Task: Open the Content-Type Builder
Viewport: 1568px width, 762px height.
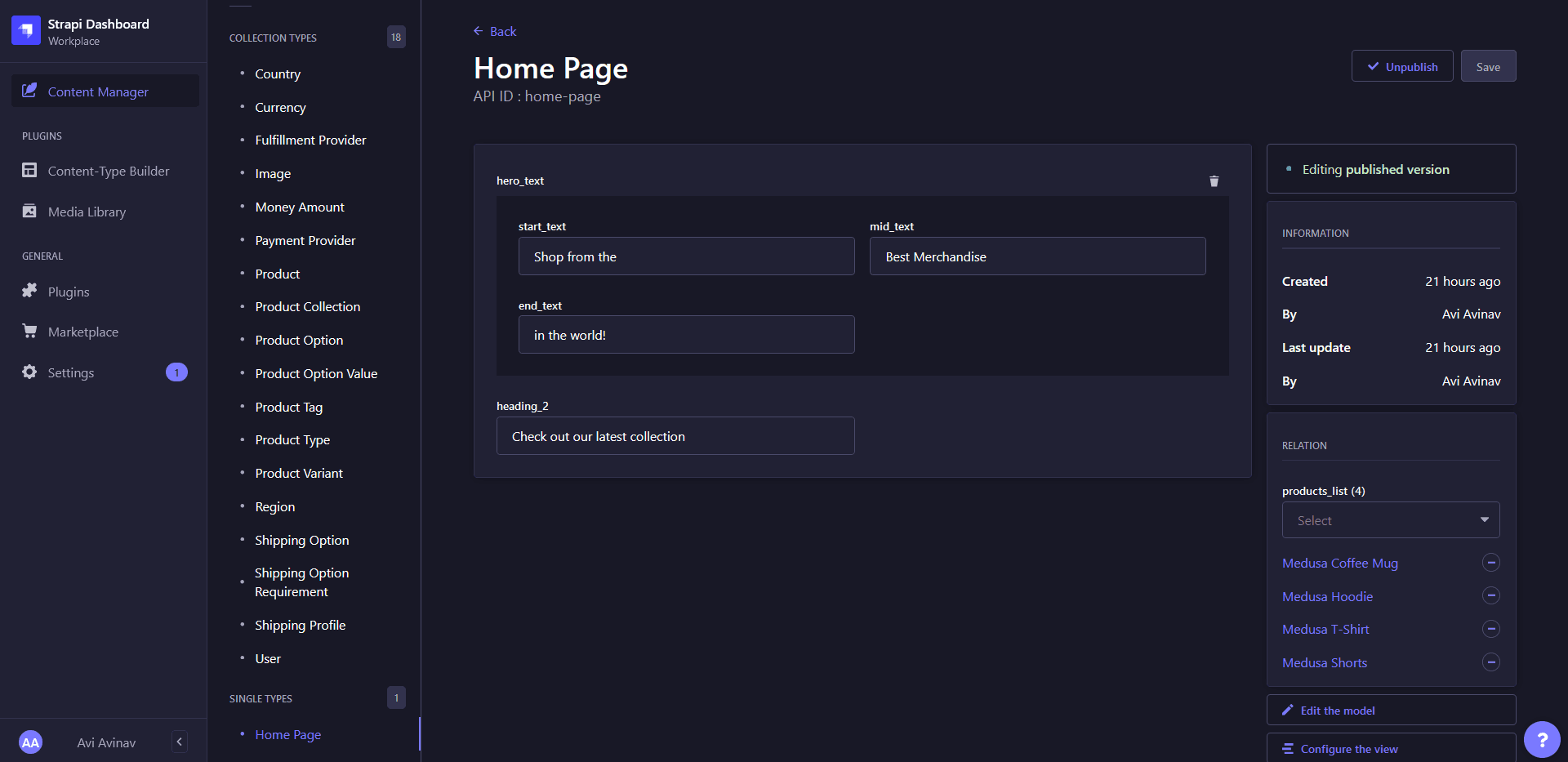Action: [109, 171]
